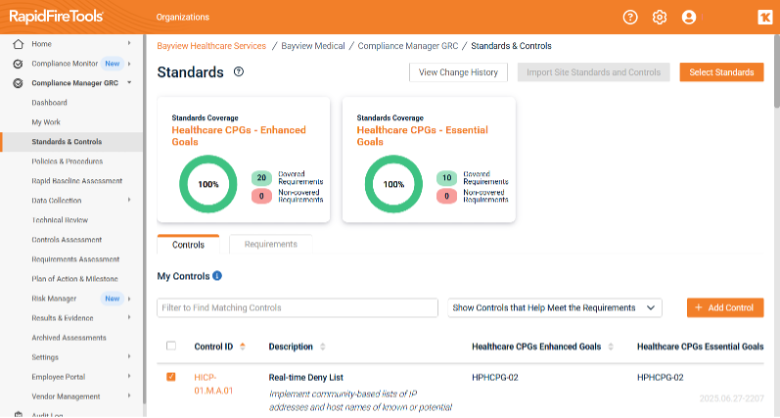This screenshot has height=418, width=780.
Task: Open Healthcare CPGs - Enhanced Goals title link
Action: [x=239, y=136]
